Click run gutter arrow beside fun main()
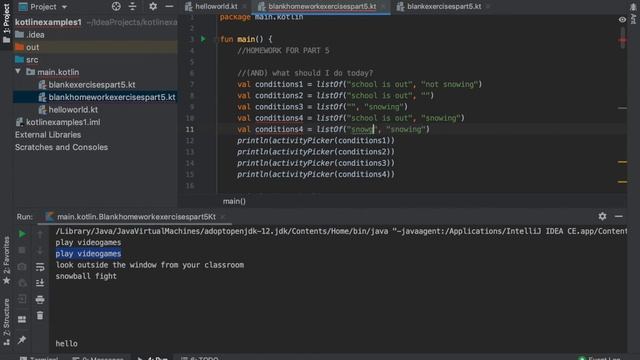 (203, 39)
